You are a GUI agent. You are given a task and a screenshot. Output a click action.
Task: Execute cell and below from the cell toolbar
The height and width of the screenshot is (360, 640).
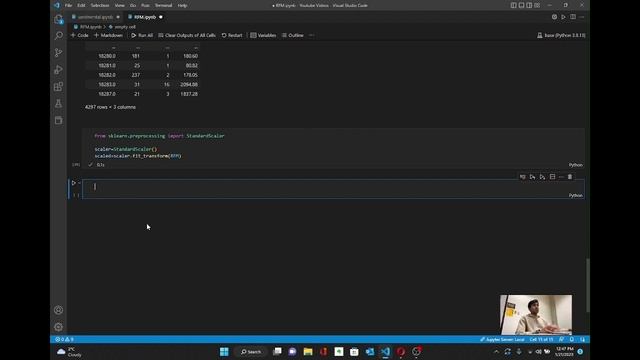(x=542, y=177)
